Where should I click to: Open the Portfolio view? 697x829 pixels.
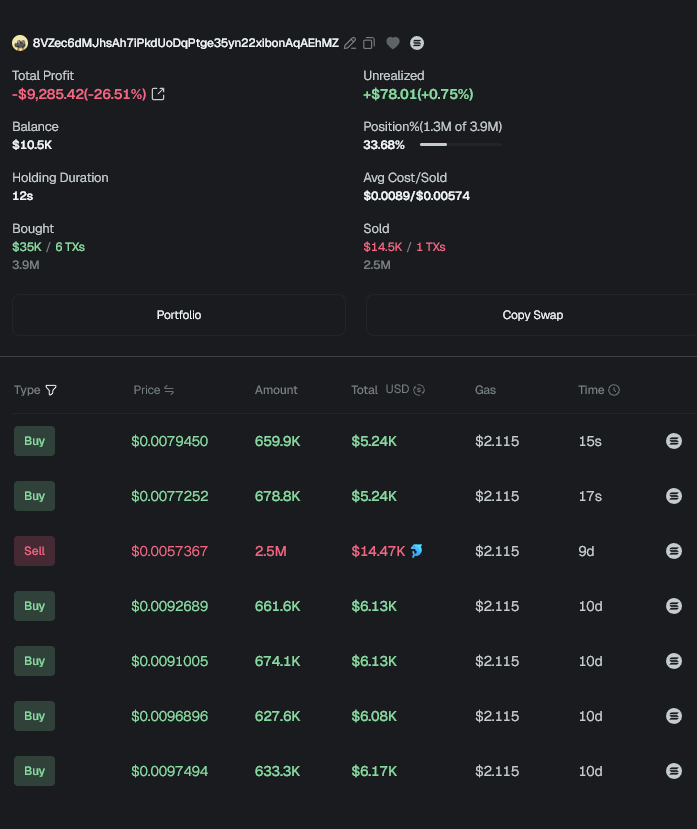click(x=179, y=315)
